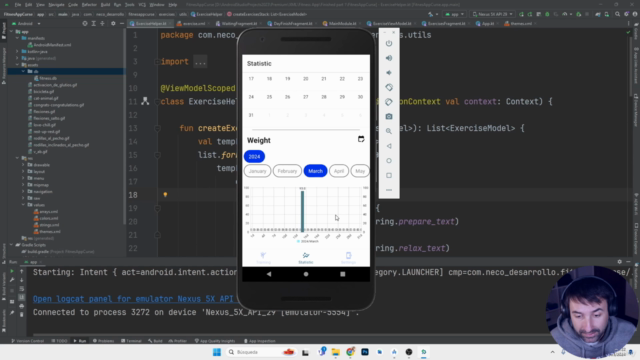This screenshot has height=360, width=640.
Task: Tap Training in phone bottom navigation
Action: (x=264, y=258)
